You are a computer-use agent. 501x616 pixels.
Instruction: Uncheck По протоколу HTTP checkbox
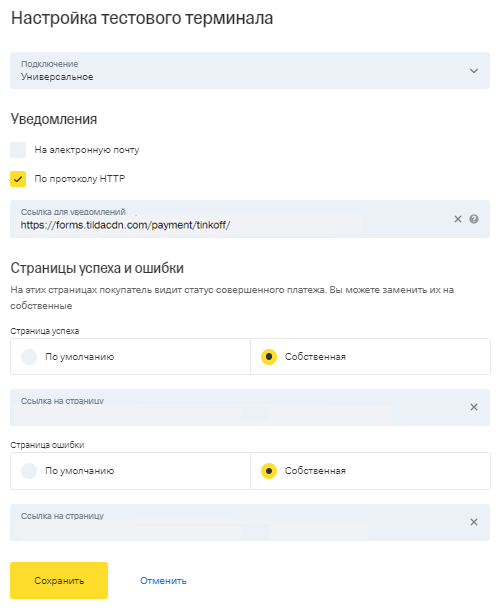click(18, 179)
